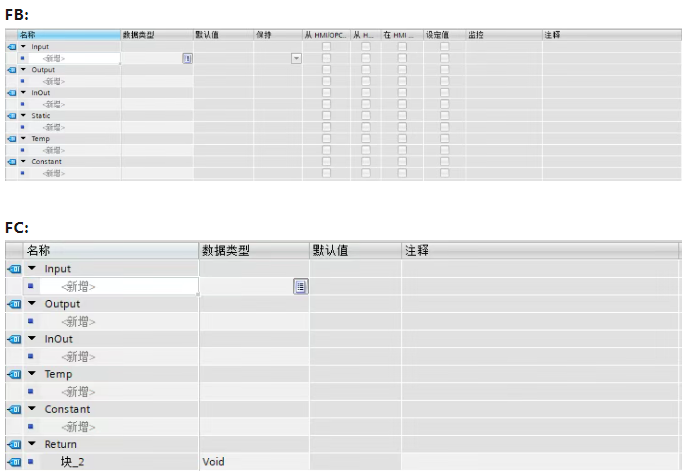Click blue square marker under FC Temp
Image resolution: width=688 pixels, height=473 pixels.
tap(30, 391)
